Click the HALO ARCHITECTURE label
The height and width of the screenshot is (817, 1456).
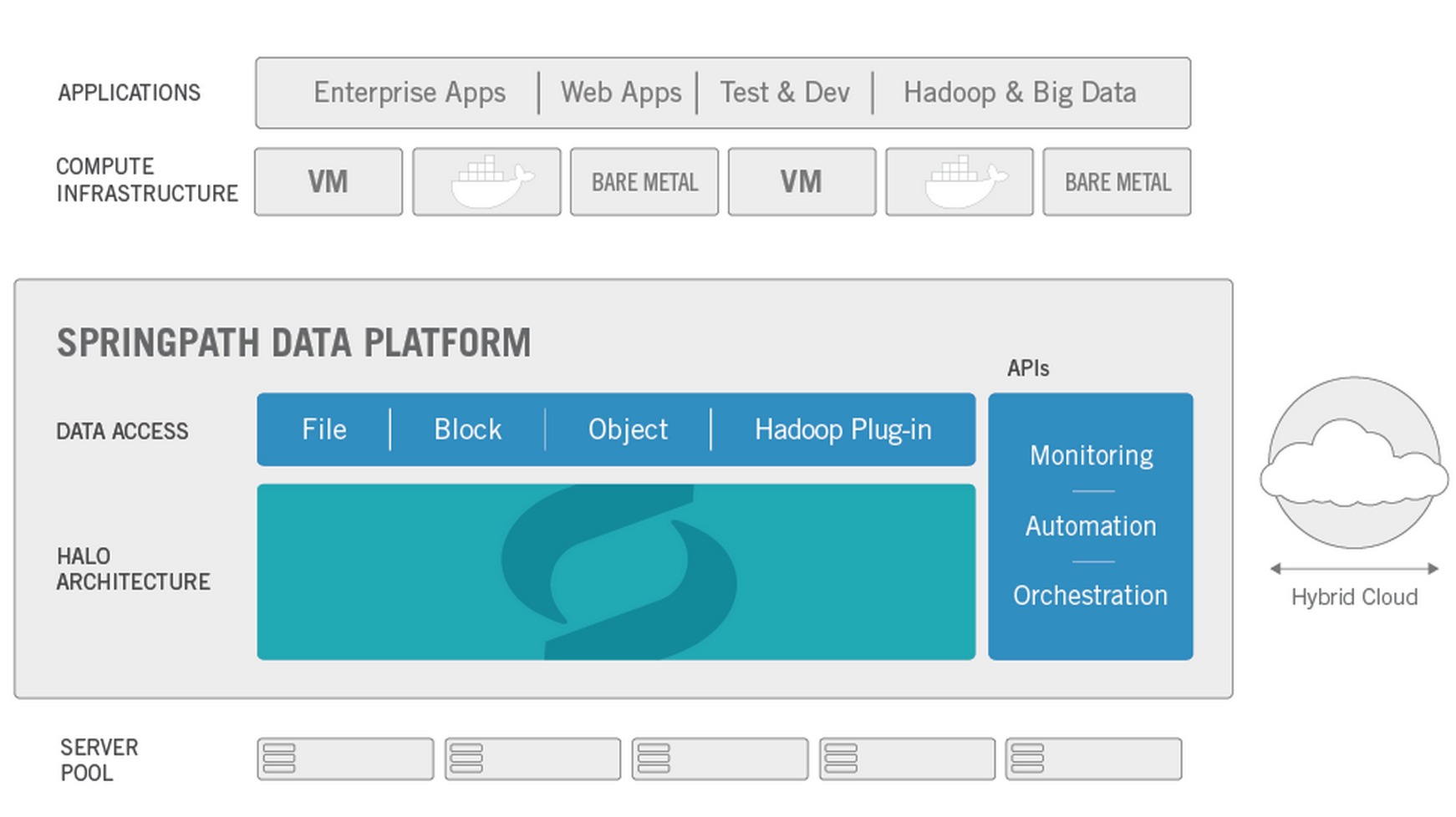tap(133, 569)
